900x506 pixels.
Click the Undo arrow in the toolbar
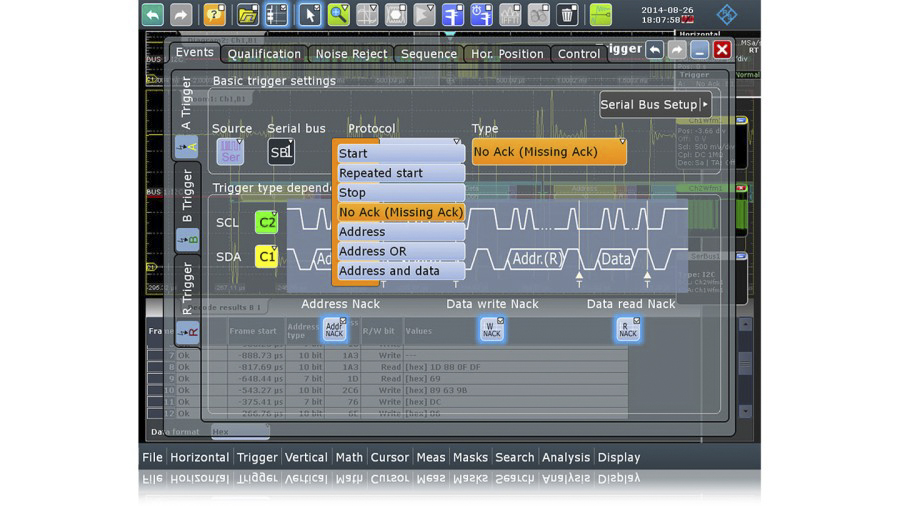(152, 14)
